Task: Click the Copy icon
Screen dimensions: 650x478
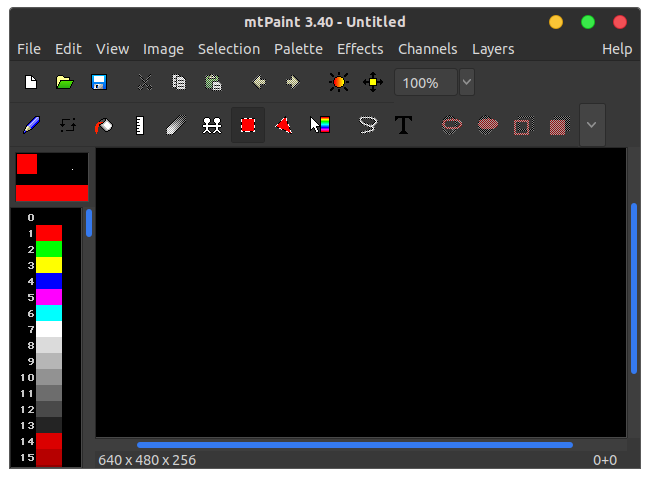Action: coord(179,82)
